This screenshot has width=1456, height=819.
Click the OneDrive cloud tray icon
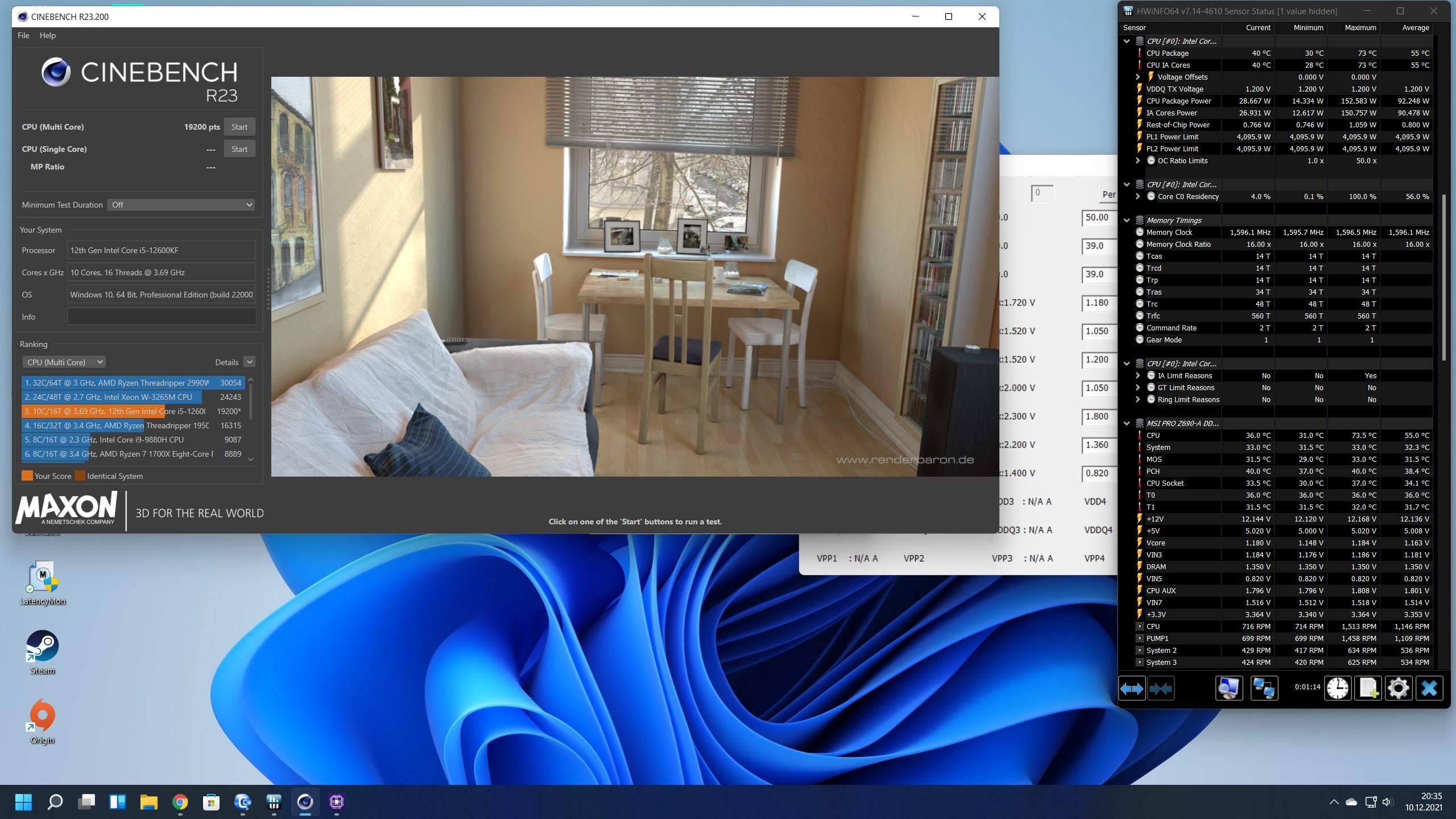pyautogui.click(x=1351, y=802)
